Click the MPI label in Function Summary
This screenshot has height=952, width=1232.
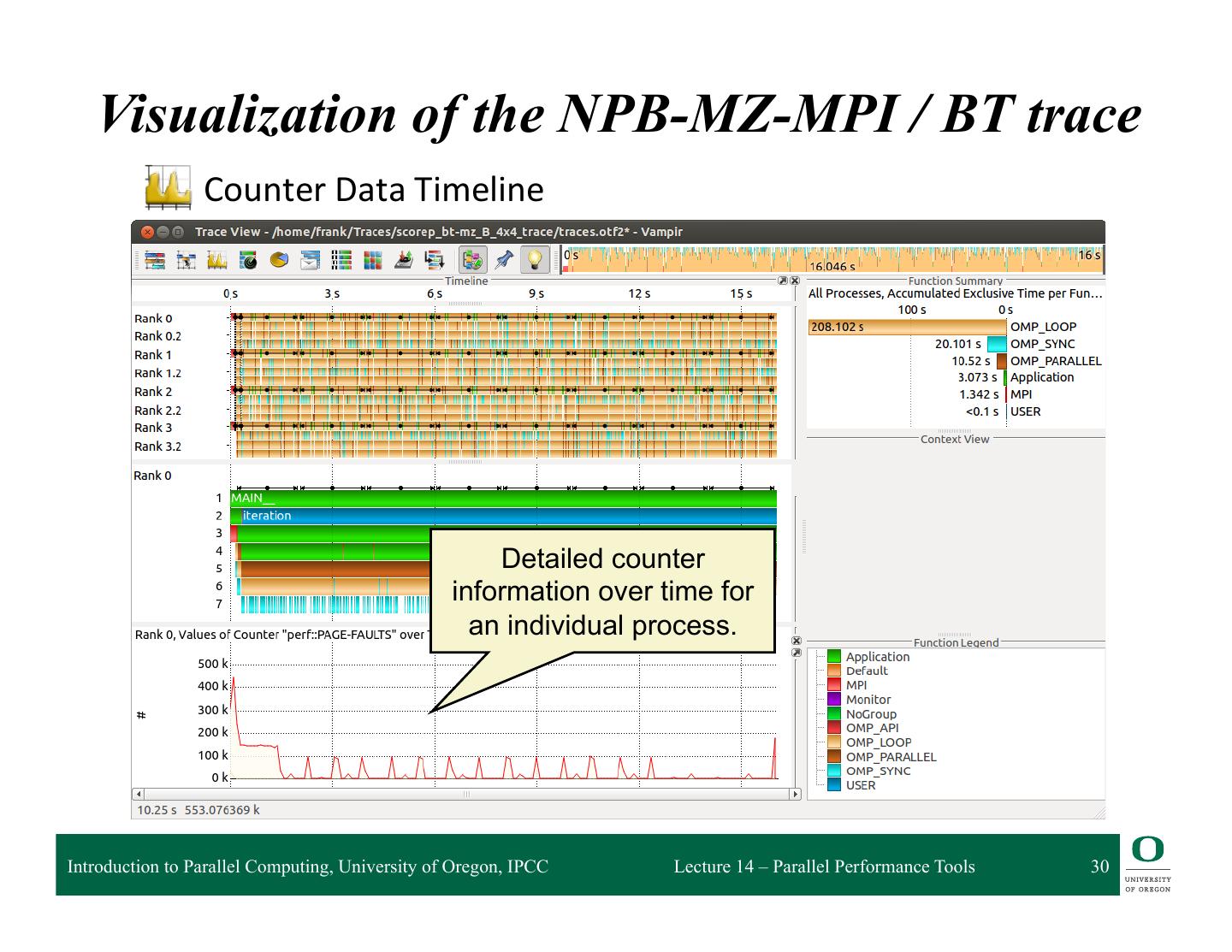(x=1022, y=394)
